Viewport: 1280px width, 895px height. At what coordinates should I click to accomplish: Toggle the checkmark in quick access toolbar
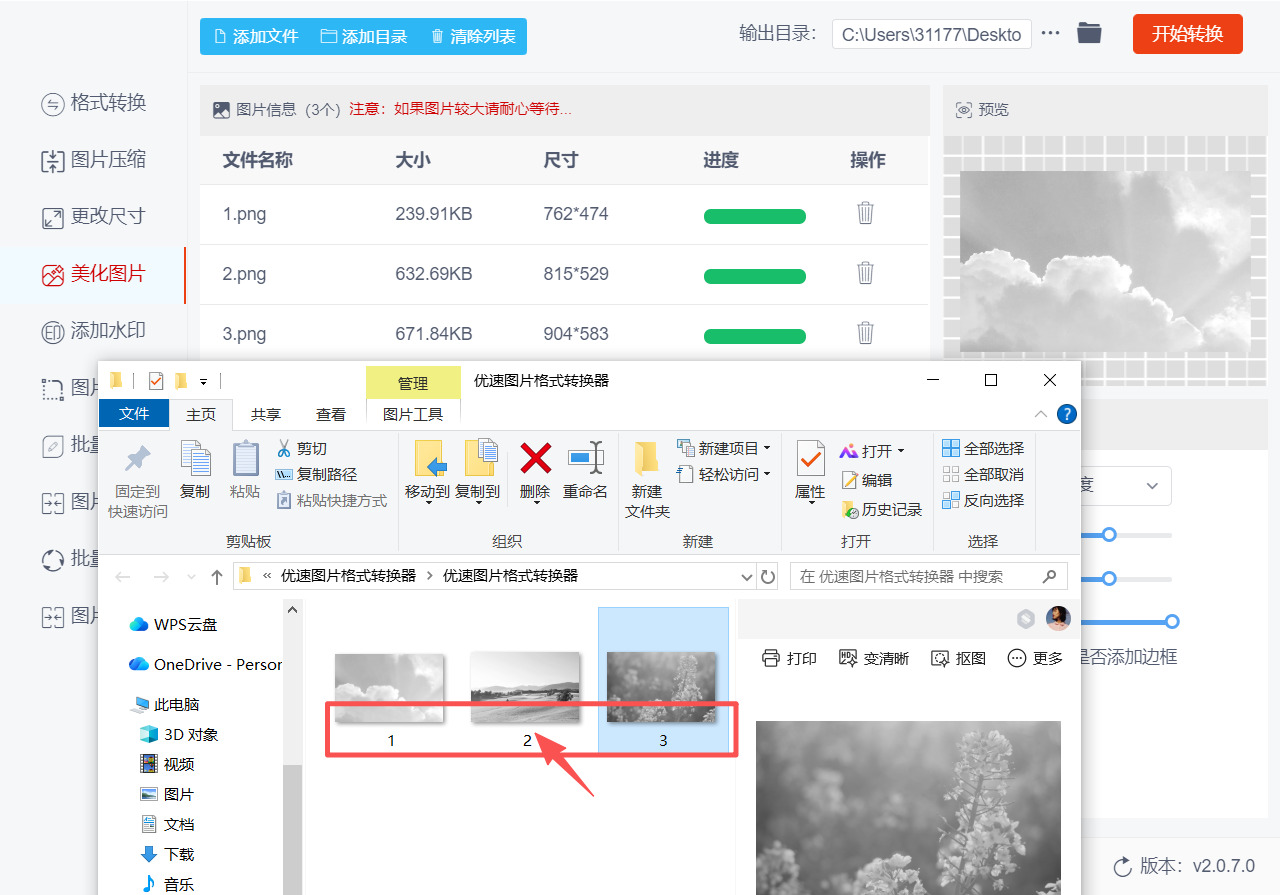tap(155, 380)
